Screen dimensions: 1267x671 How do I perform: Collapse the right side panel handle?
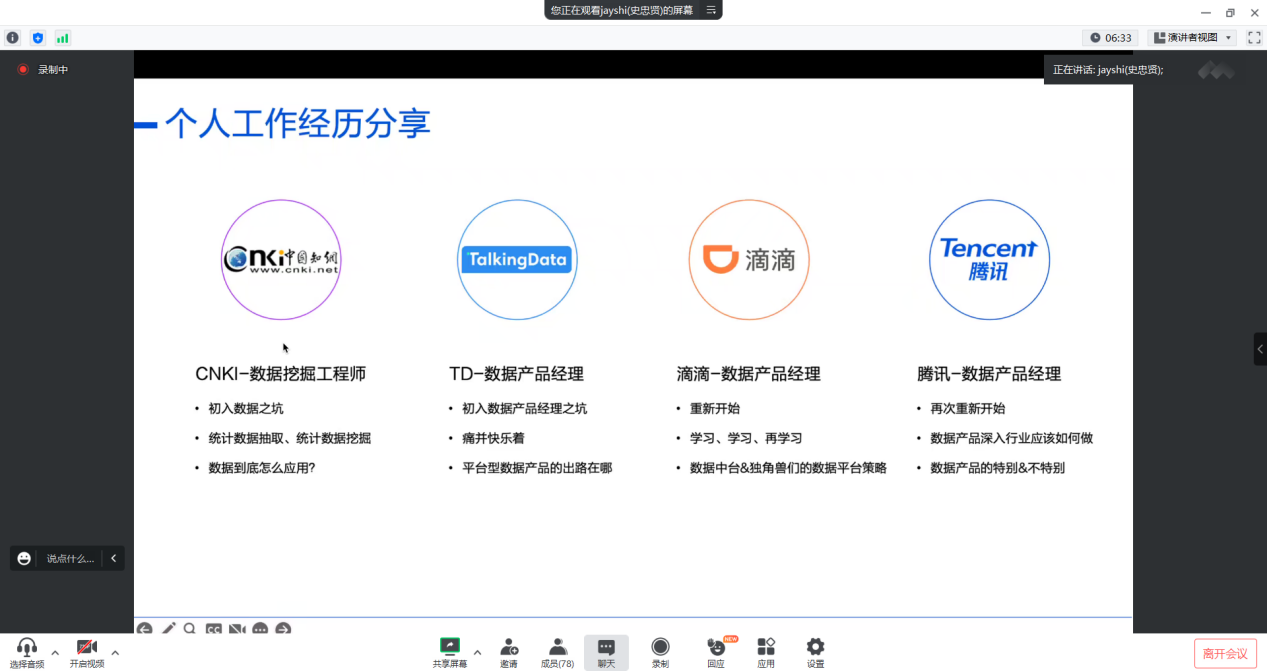pyautogui.click(x=1260, y=349)
